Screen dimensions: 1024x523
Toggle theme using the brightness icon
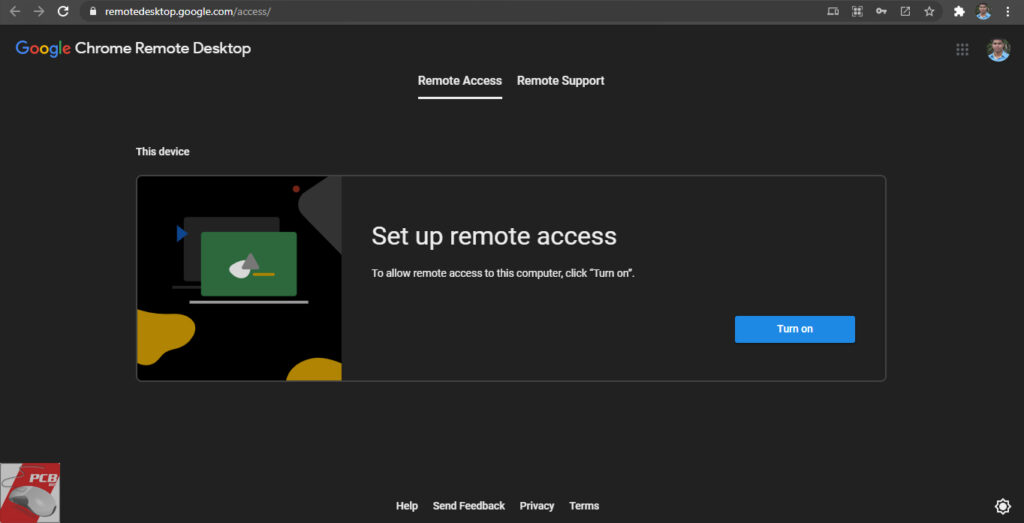[x=1003, y=506]
